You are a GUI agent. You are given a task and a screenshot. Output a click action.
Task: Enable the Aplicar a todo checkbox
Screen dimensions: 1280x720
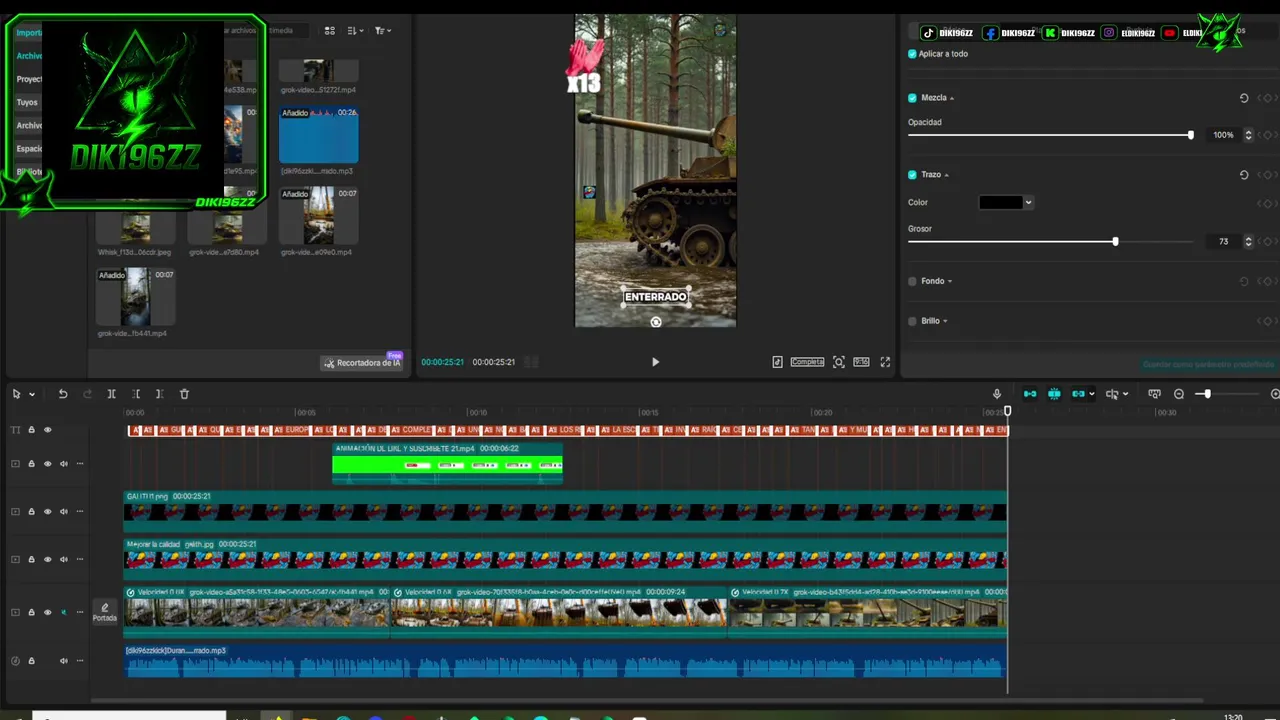click(x=912, y=54)
